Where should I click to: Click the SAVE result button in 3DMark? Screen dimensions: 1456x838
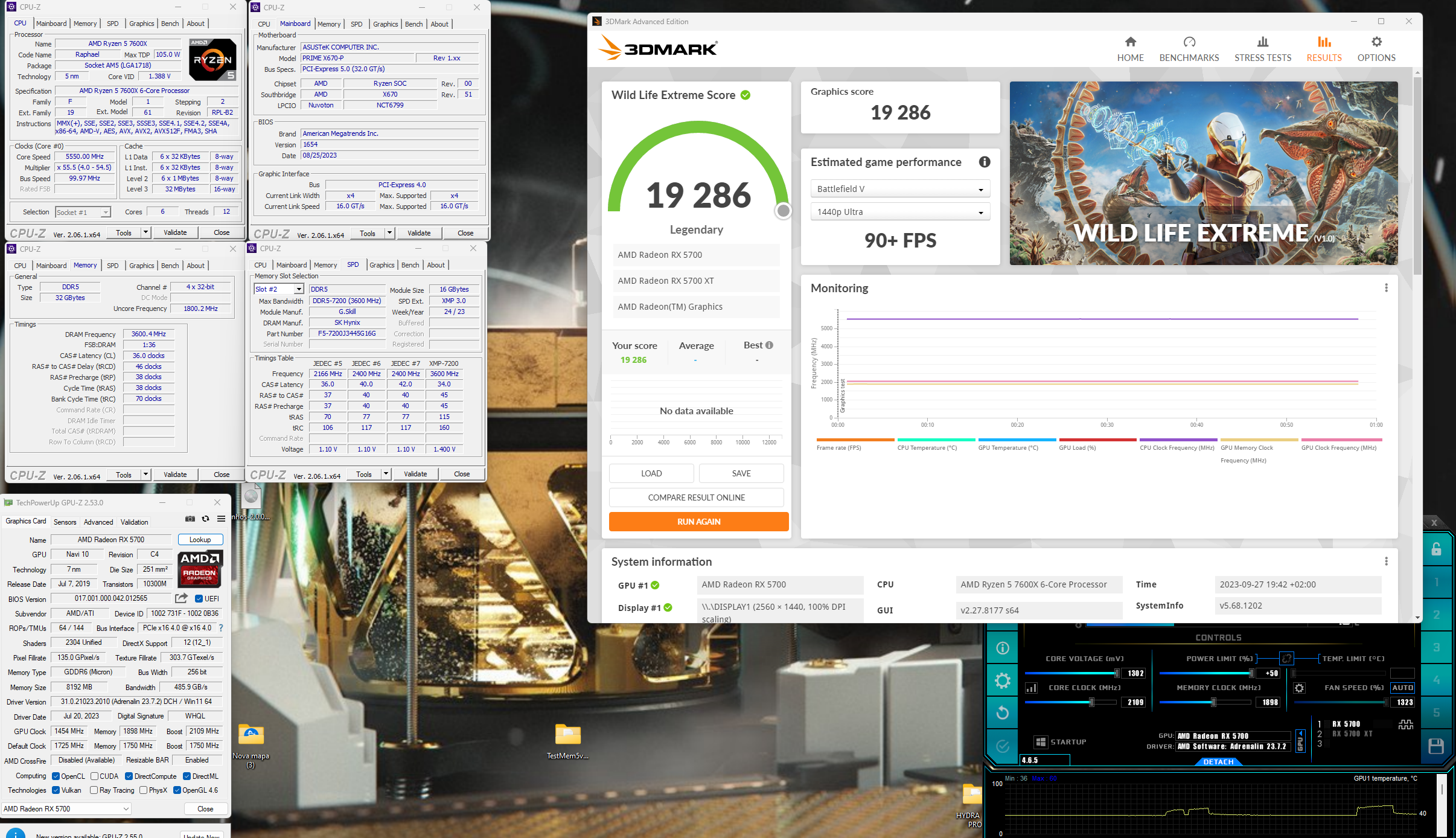coord(741,473)
